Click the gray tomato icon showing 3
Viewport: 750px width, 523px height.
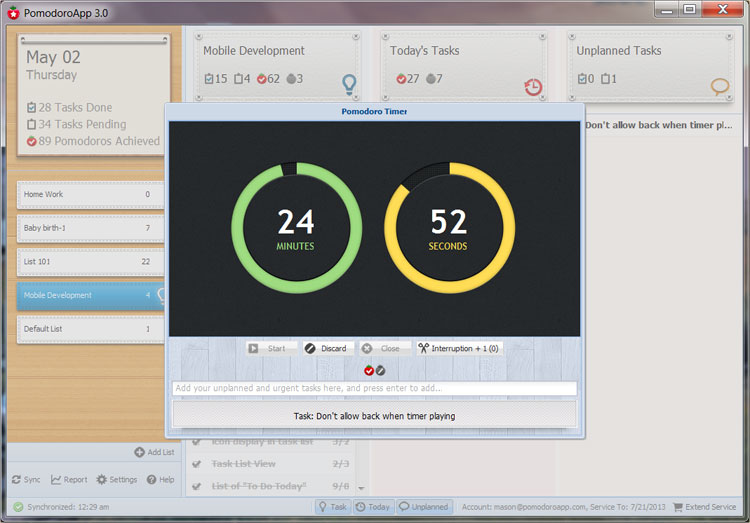pyautogui.click(x=291, y=79)
